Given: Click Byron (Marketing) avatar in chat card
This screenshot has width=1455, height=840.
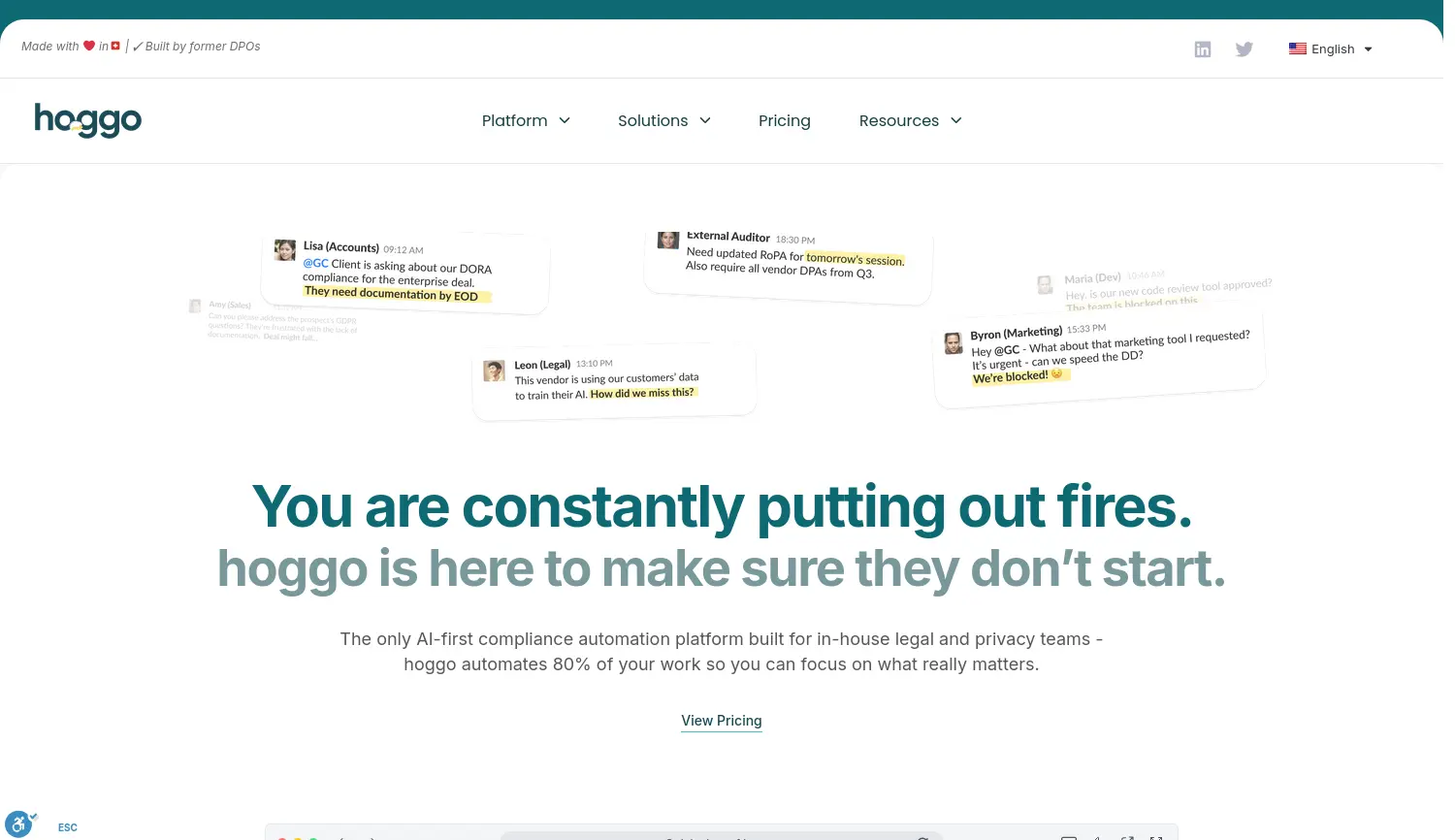Looking at the screenshot, I should (x=954, y=342).
